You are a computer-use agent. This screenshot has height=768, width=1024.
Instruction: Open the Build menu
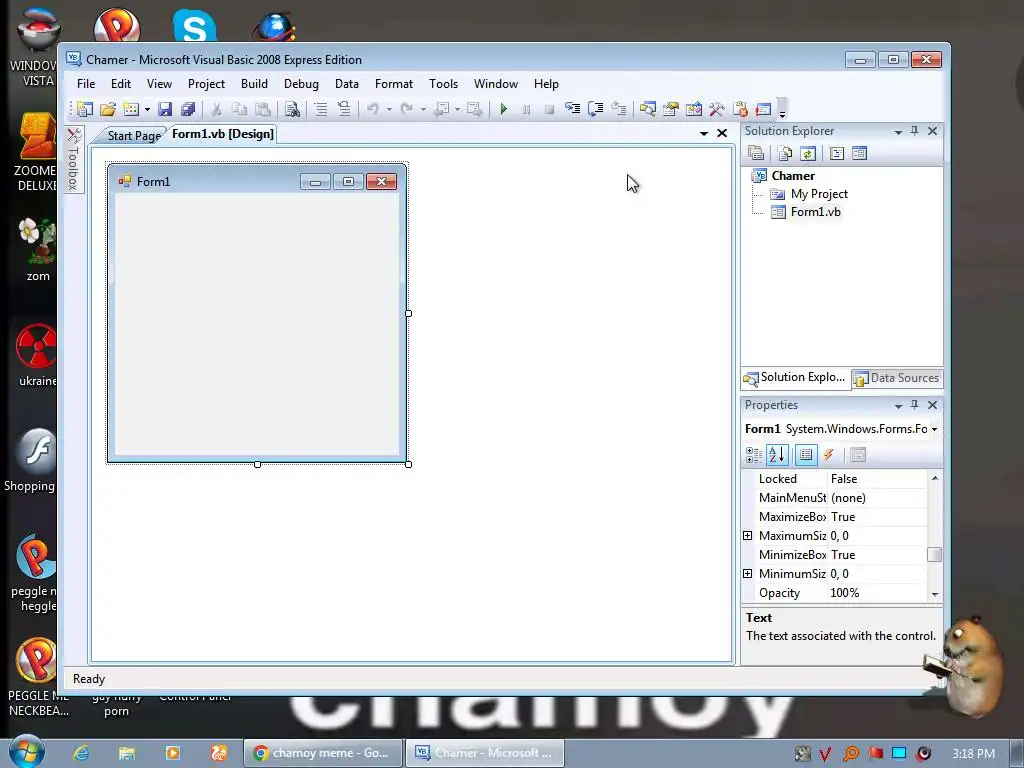[x=254, y=84]
